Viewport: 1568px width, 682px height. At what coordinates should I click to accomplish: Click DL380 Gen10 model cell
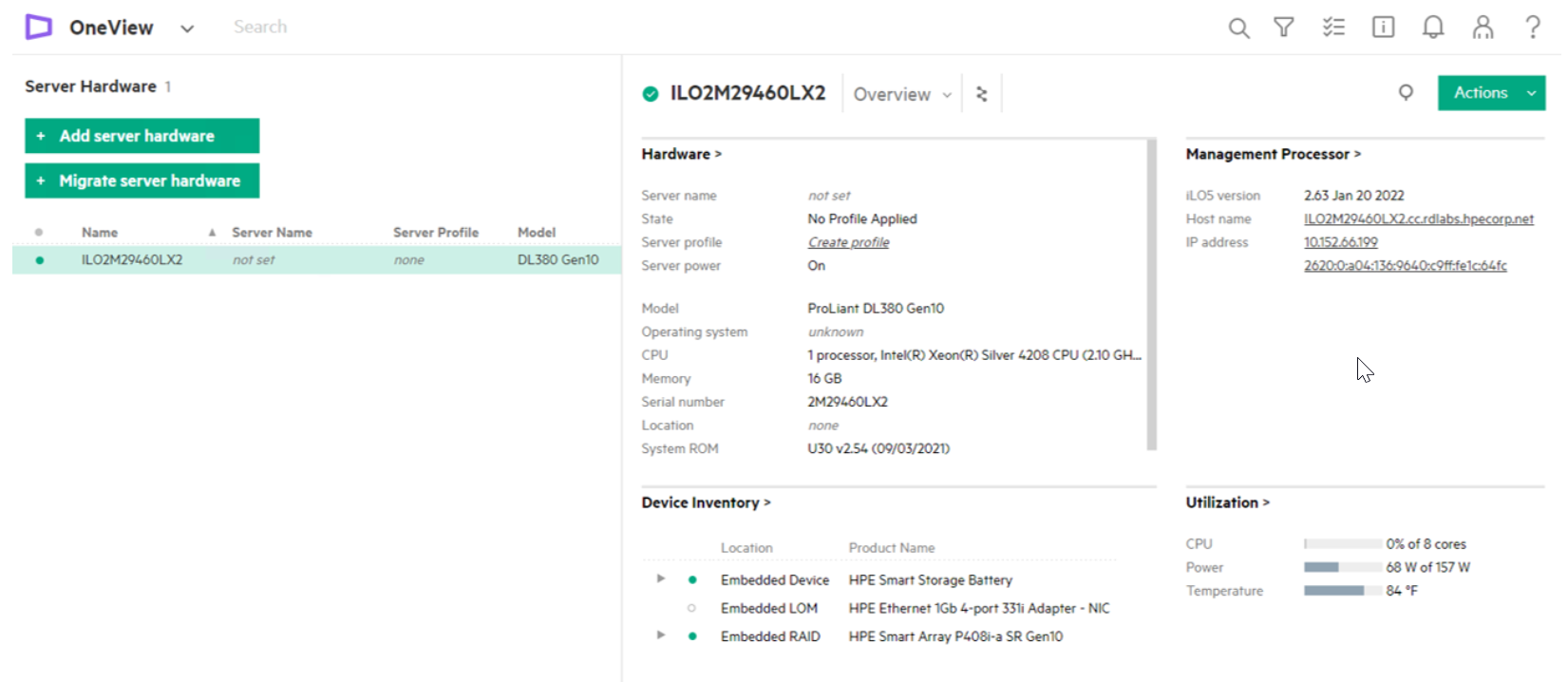(x=558, y=259)
